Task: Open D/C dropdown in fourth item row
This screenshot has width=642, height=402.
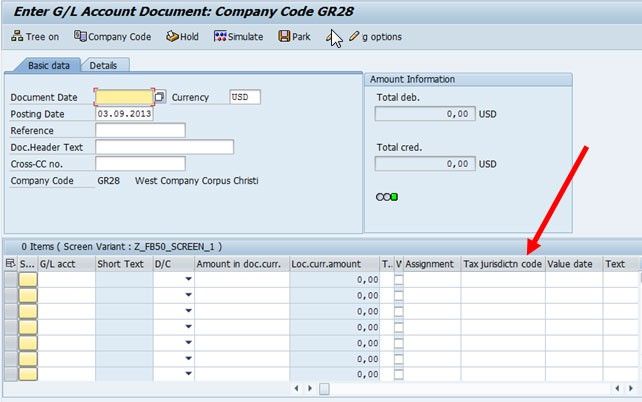Action: tap(188, 326)
